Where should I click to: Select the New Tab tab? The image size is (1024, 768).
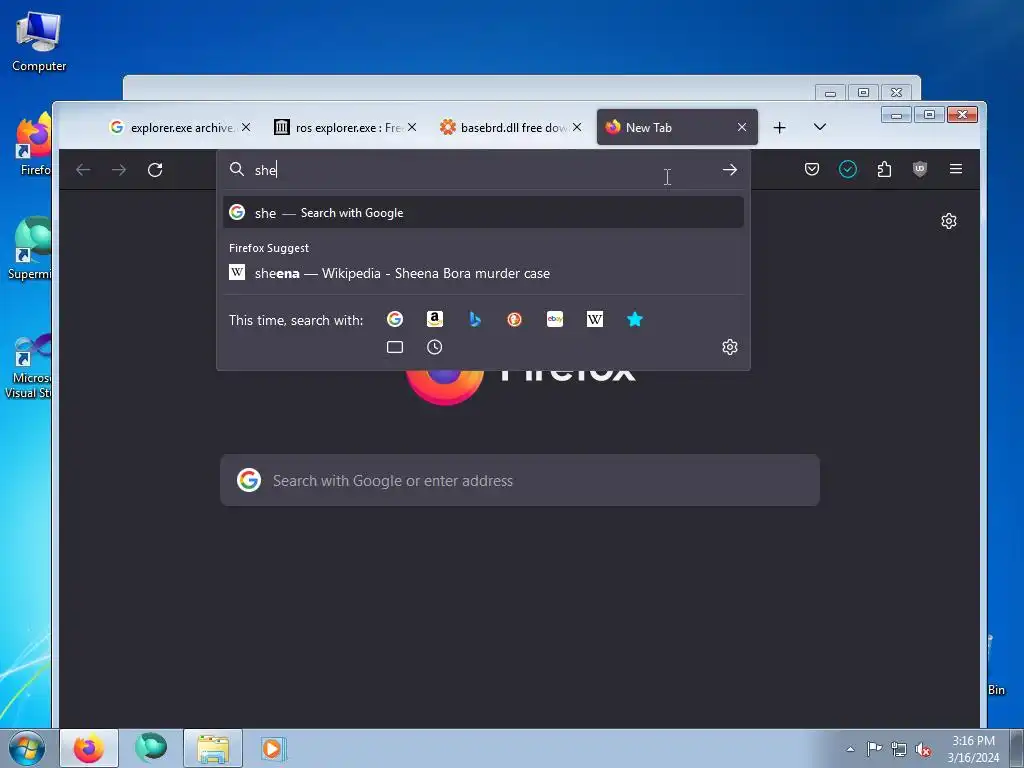(x=677, y=127)
